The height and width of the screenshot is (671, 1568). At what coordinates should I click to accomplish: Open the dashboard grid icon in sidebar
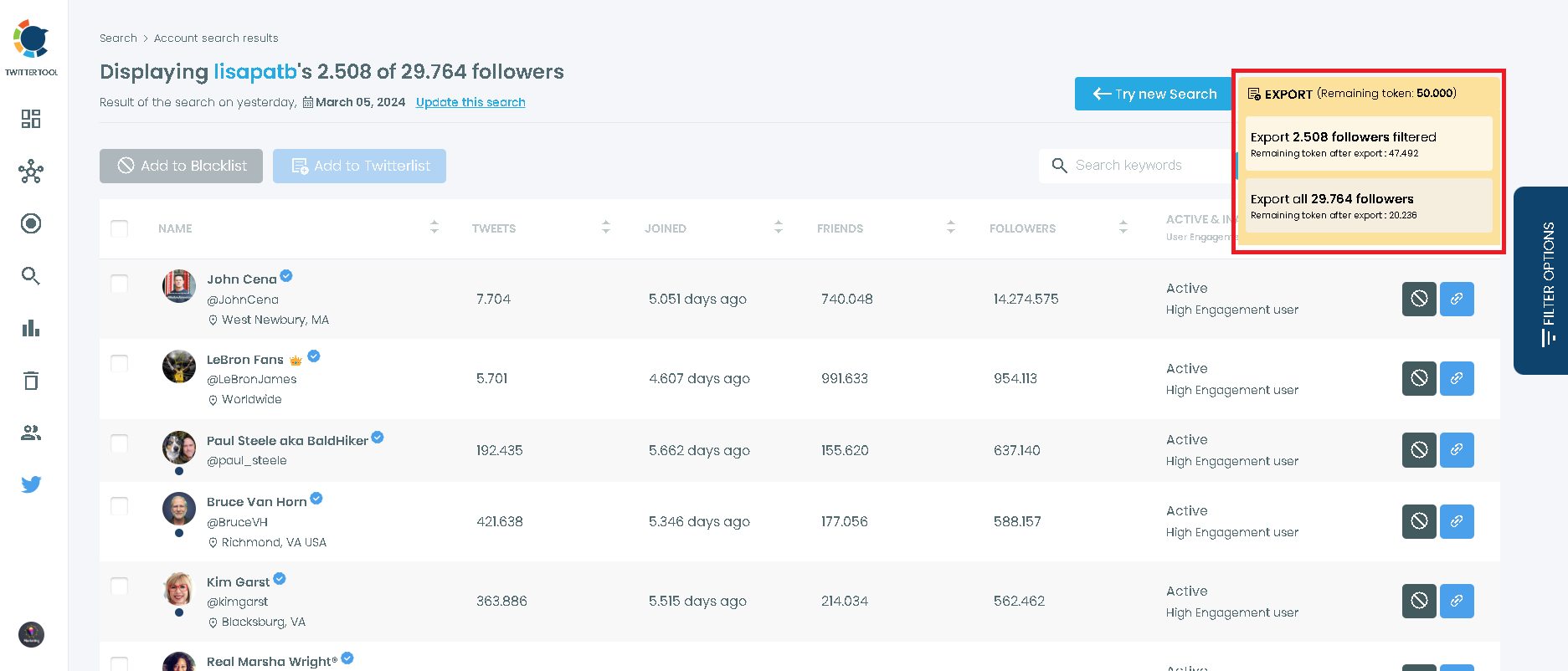[x=31, y=119]
